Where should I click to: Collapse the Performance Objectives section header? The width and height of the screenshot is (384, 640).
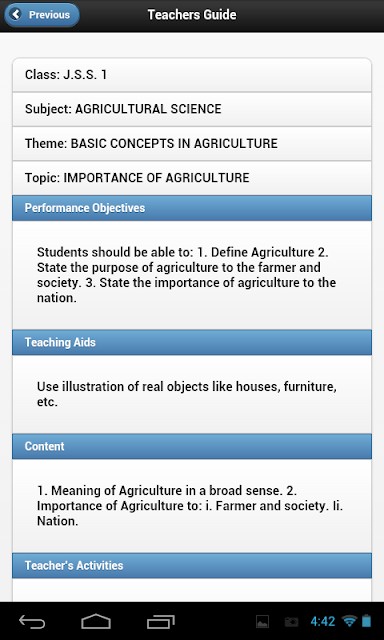point(192,208)
